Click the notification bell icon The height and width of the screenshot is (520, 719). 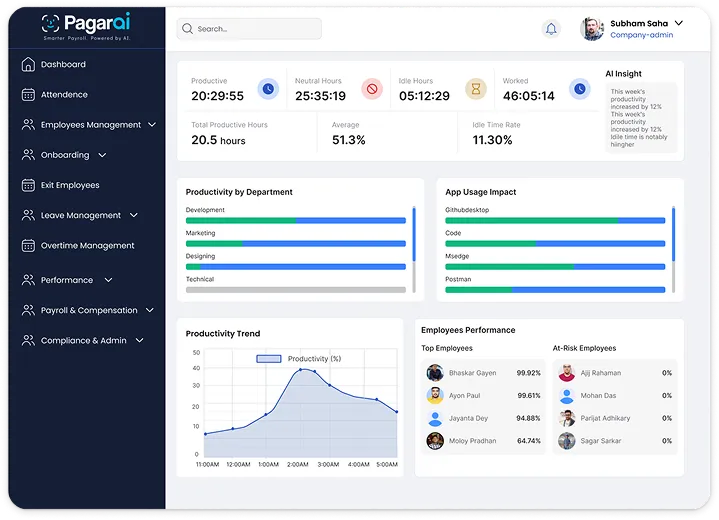(x=551, y=29)
